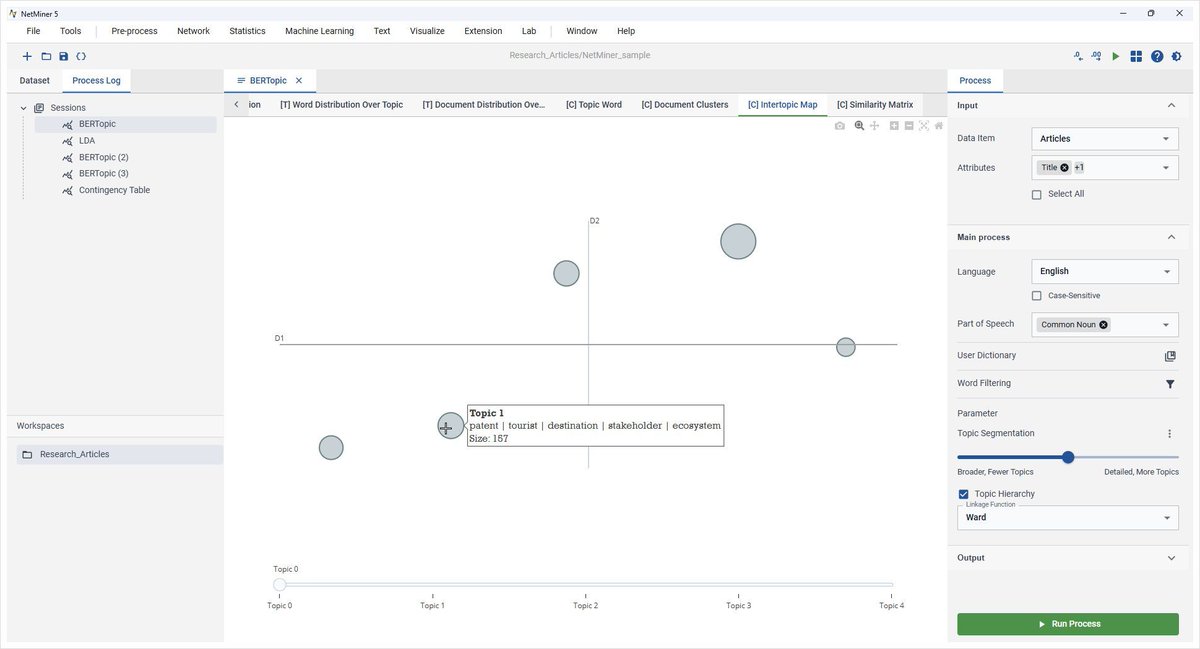Open Word Filtering with the filter icon

1170,383
